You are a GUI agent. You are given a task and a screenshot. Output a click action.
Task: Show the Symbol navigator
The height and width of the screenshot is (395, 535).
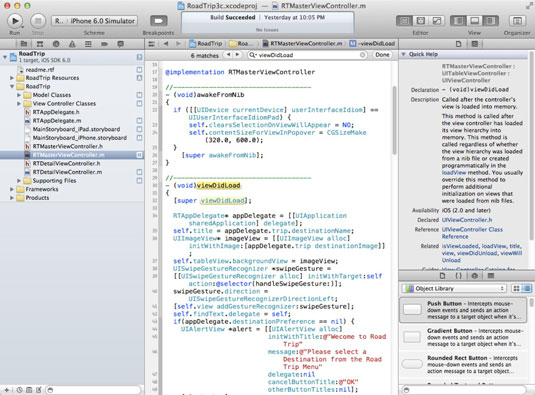[40, 44]
